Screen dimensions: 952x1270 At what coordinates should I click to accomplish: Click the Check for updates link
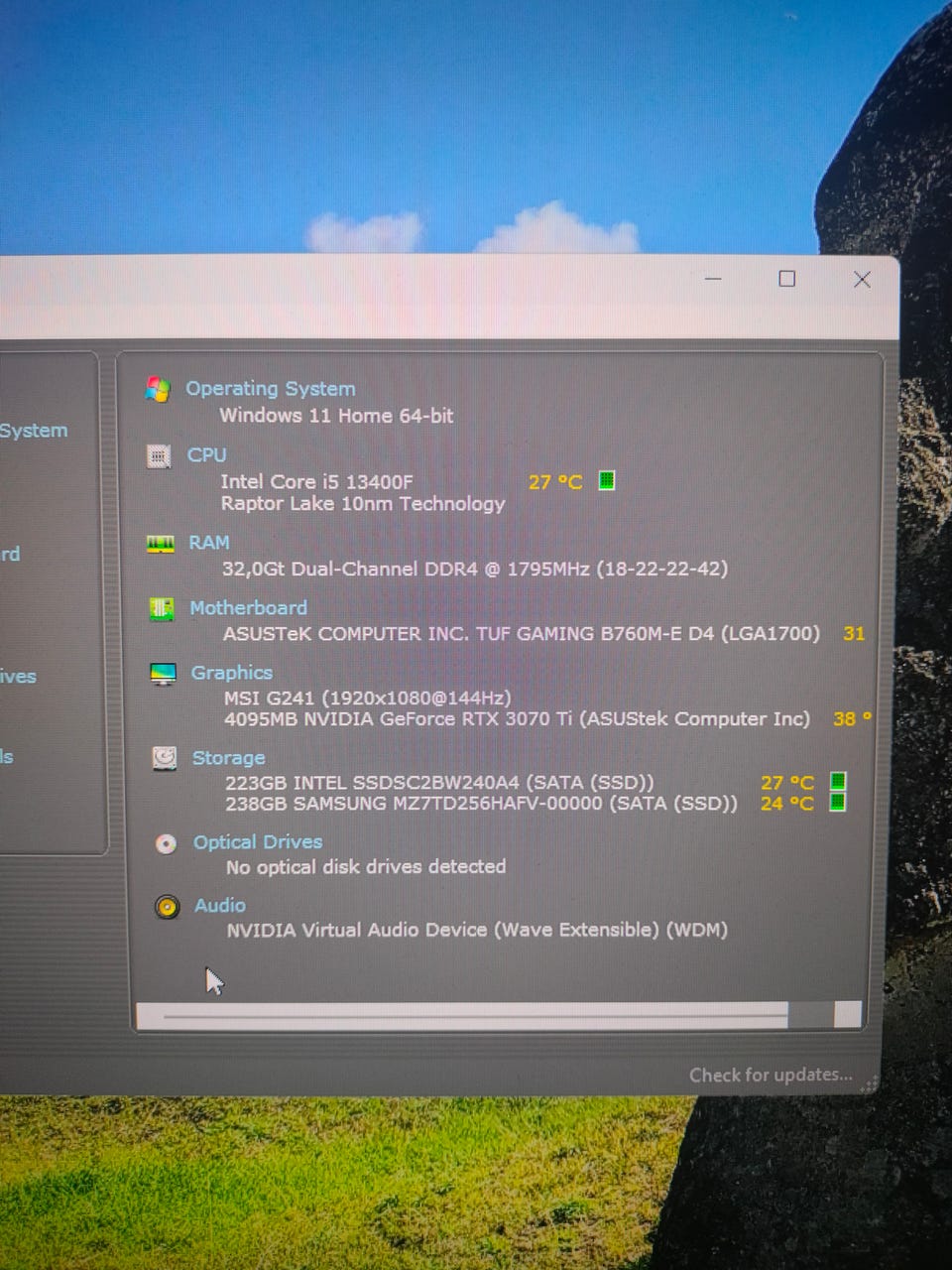(771, 1075)
